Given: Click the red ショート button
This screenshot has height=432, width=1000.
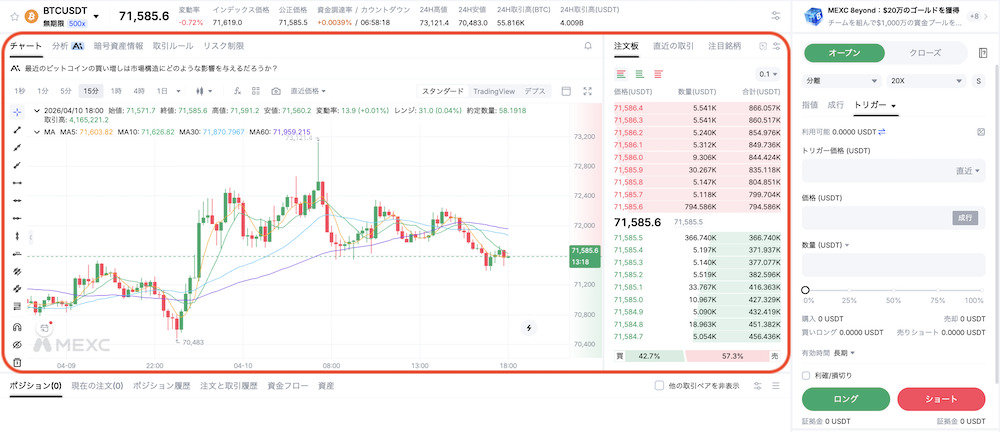Looking at the screenshot, I should pyautogui.click(x=941, y=399).
